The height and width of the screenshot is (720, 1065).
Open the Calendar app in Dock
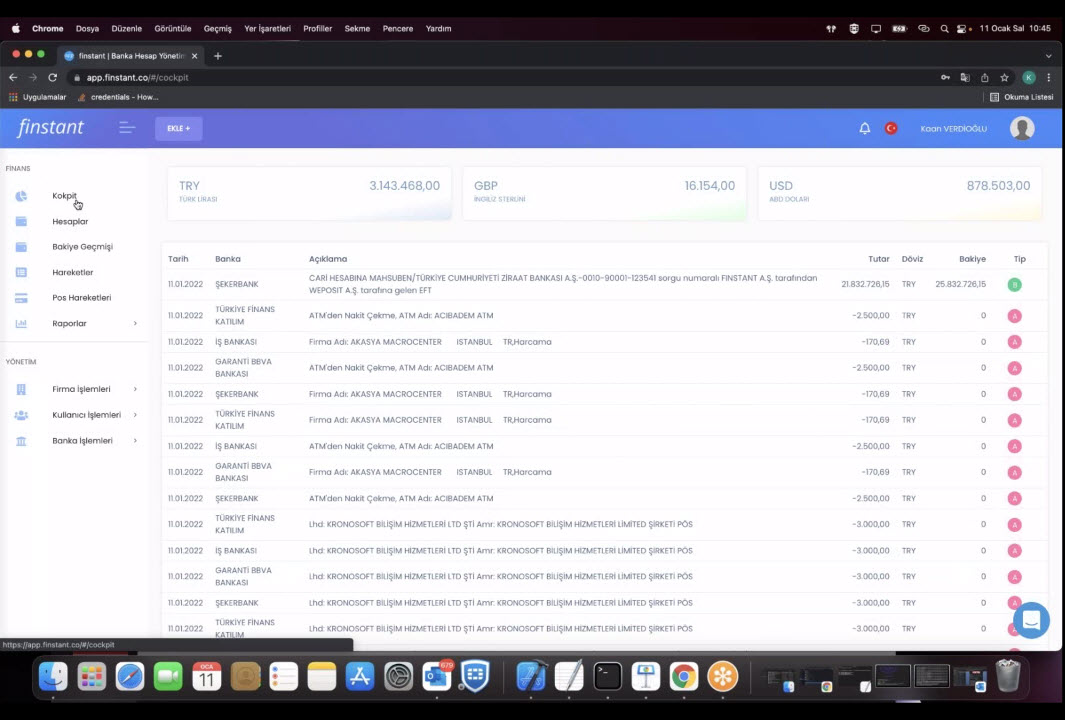point(207,677)
